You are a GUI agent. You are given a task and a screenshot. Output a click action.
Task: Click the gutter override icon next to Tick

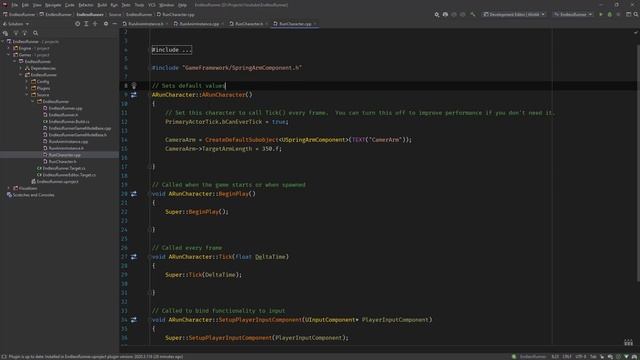(x=134, y=257)
